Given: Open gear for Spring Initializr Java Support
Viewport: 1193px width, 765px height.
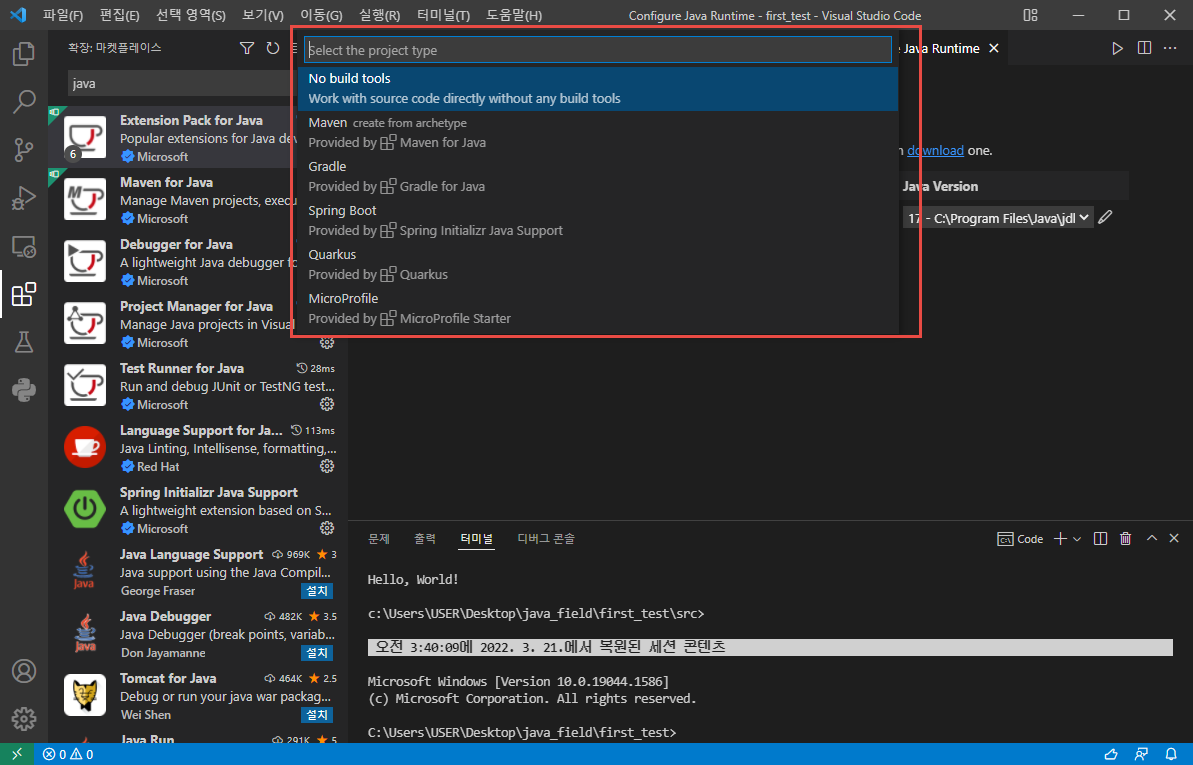Looking at the screenshot, I should click(x=327, y=528).
